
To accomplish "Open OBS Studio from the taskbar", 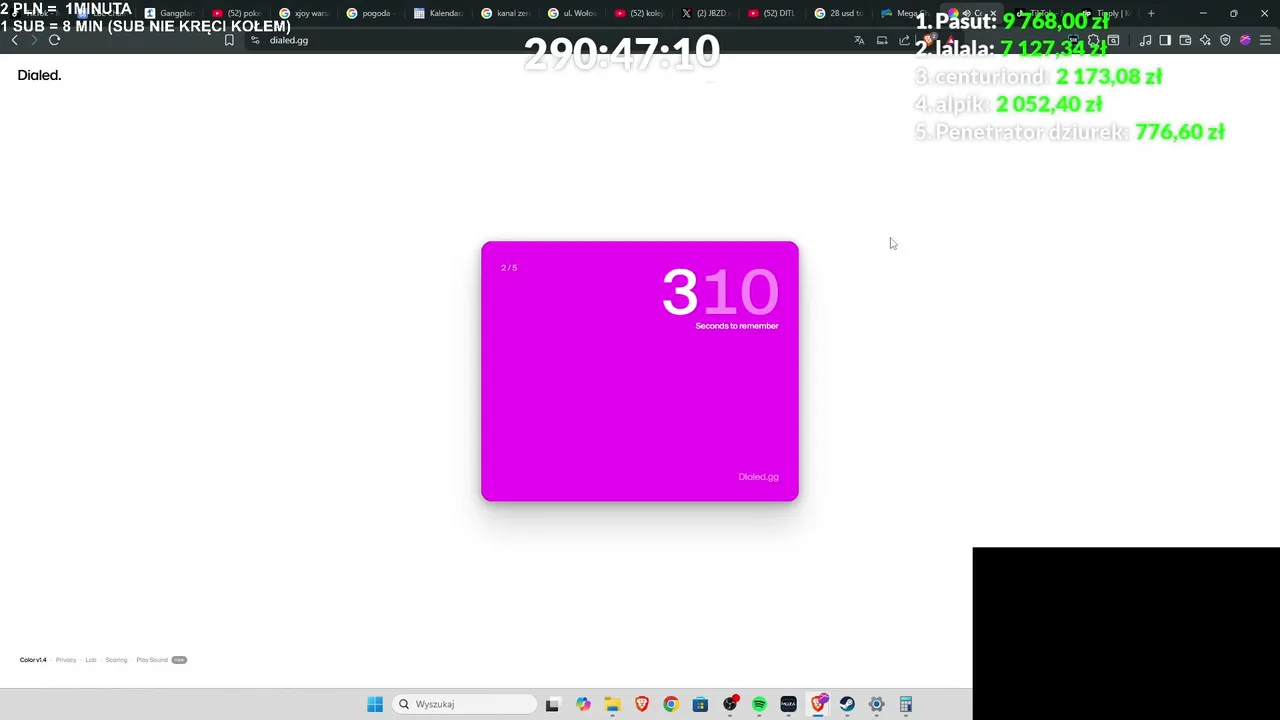I will pos(730,704).
